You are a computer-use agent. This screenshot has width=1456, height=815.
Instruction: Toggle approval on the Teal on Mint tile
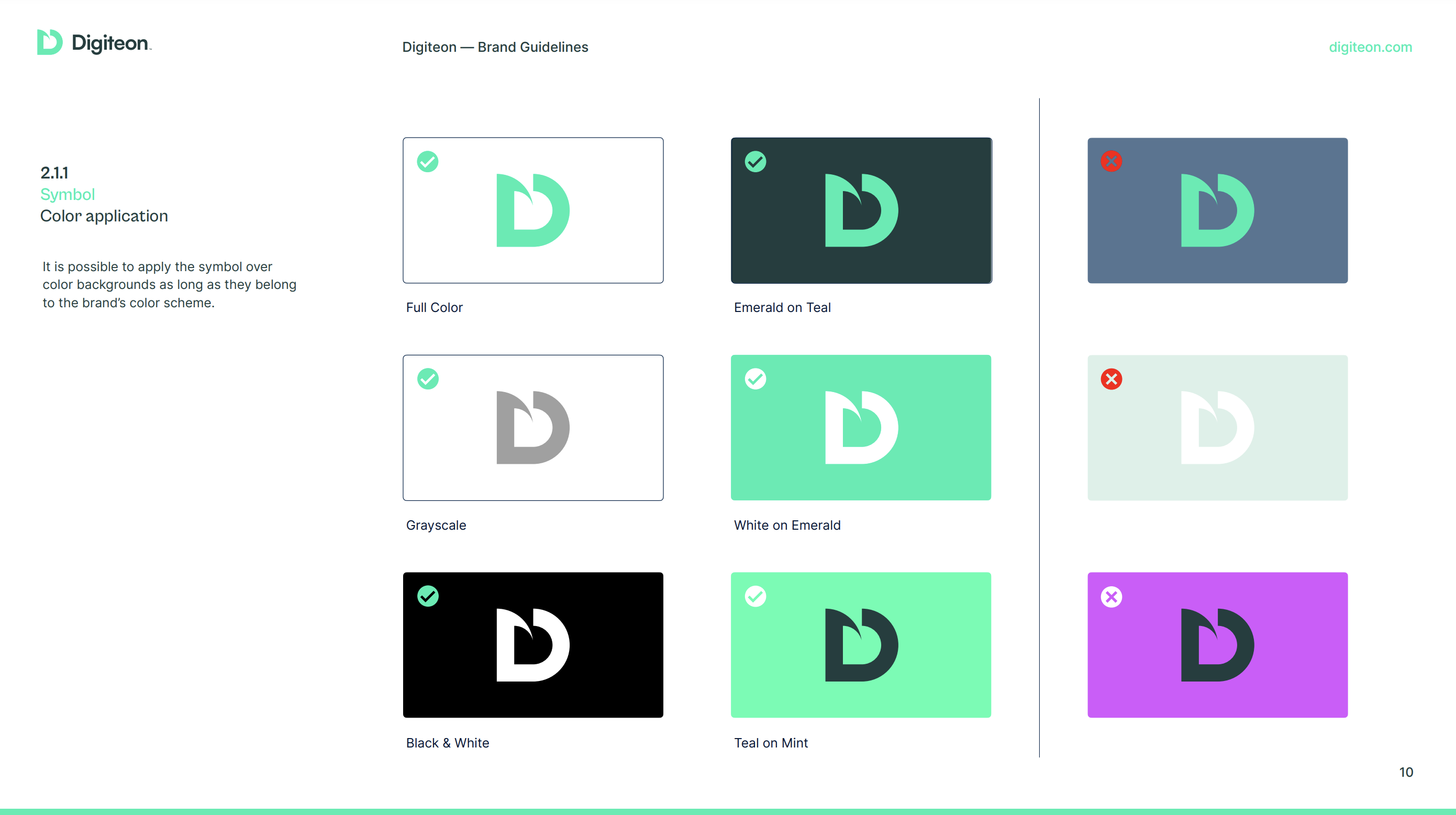point(755,596)
